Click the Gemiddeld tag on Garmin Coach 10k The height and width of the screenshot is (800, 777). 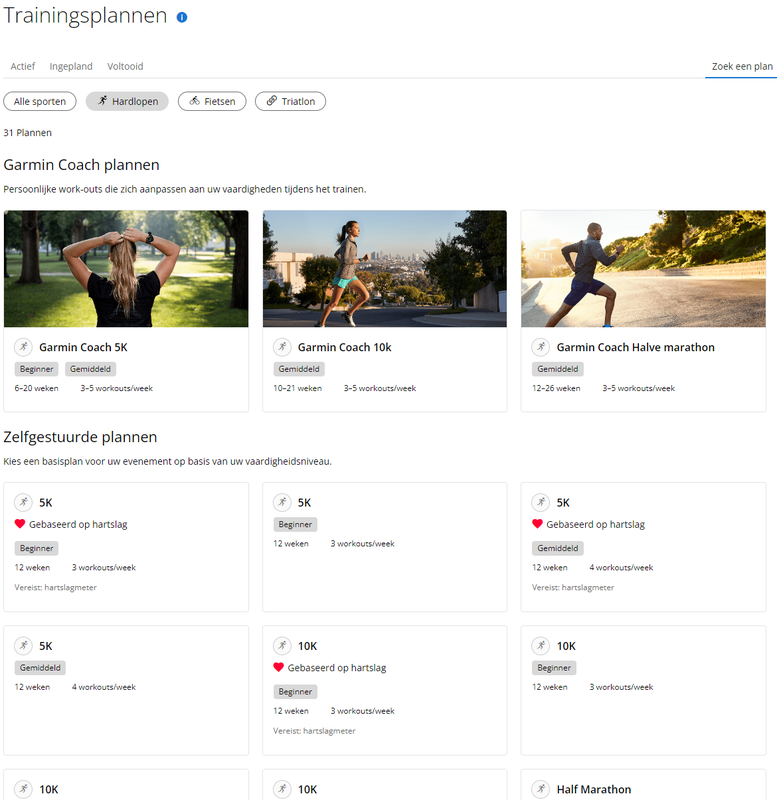(x=298, y=369)
